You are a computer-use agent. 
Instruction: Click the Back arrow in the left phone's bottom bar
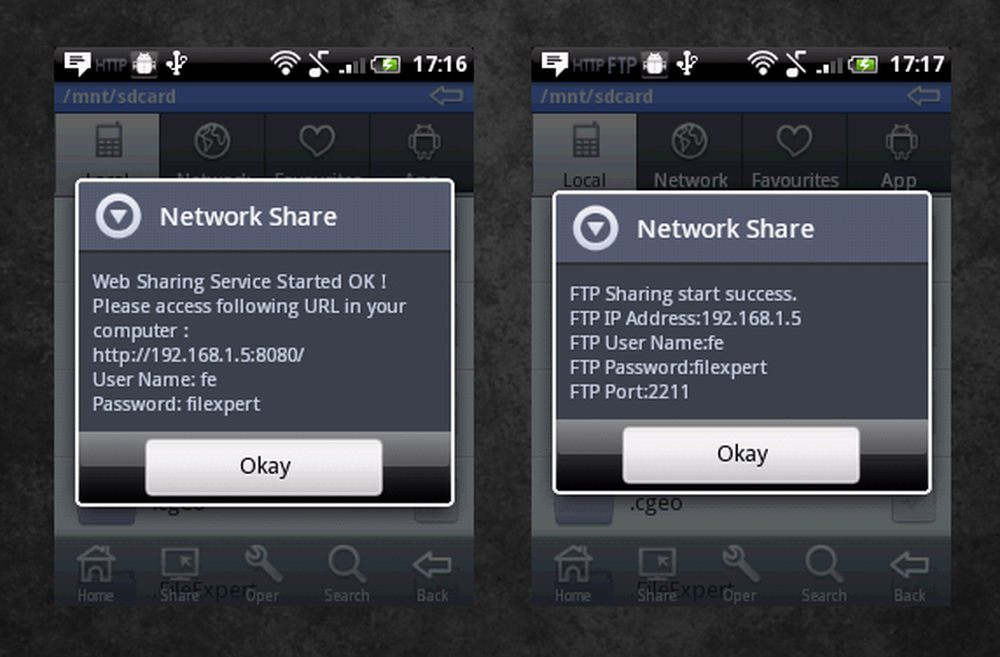(432, 574)
